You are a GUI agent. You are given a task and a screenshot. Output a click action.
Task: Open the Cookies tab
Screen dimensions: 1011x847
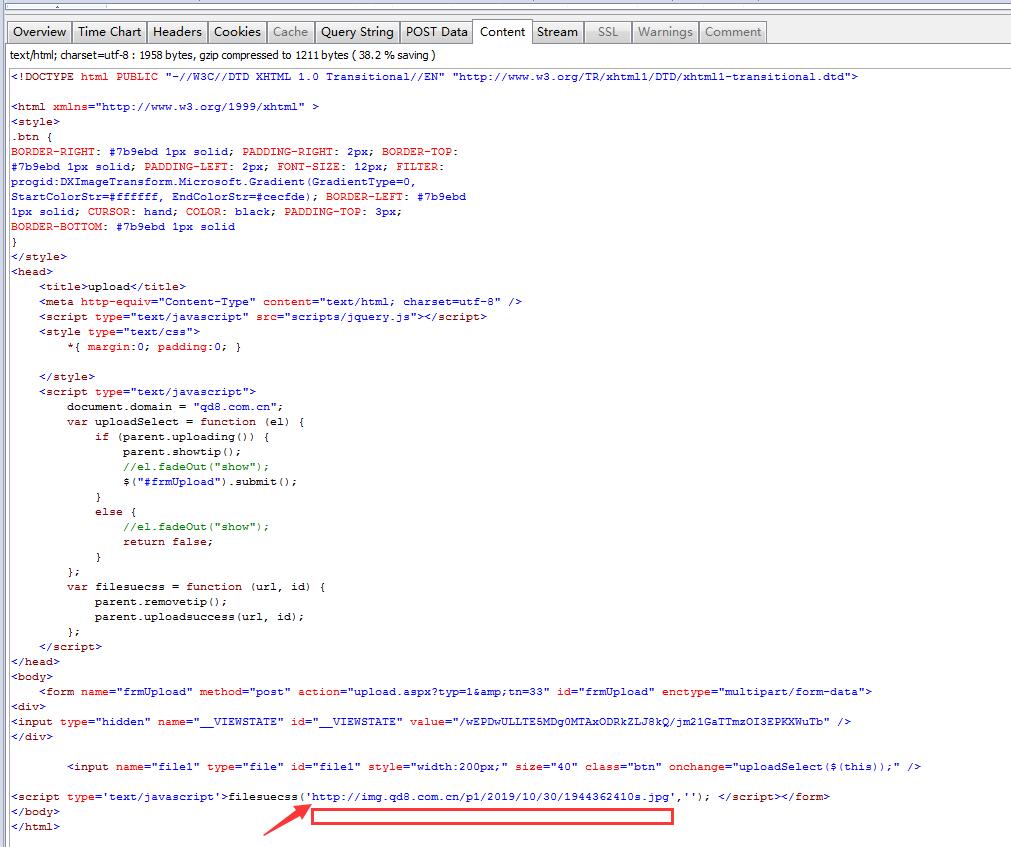237,32
